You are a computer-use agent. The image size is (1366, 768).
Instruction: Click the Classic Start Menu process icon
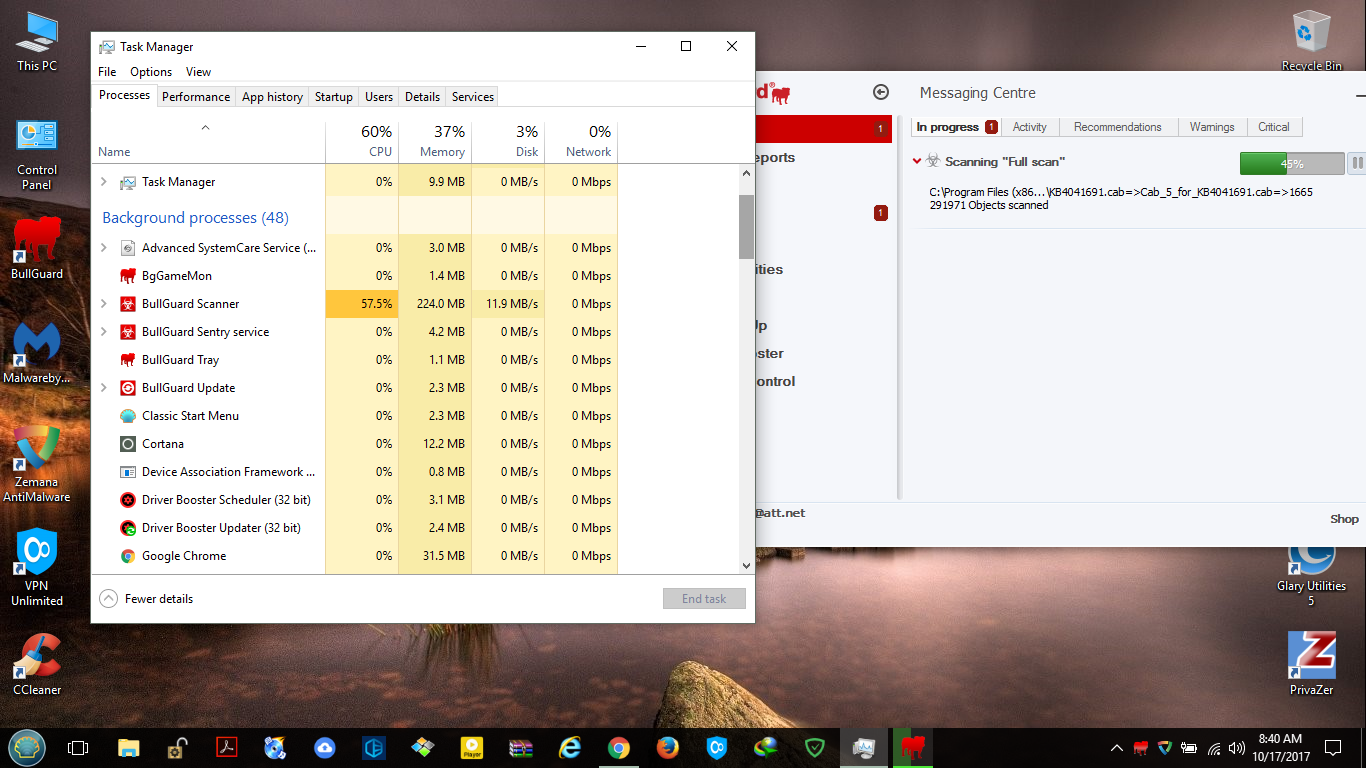point(128,416)
